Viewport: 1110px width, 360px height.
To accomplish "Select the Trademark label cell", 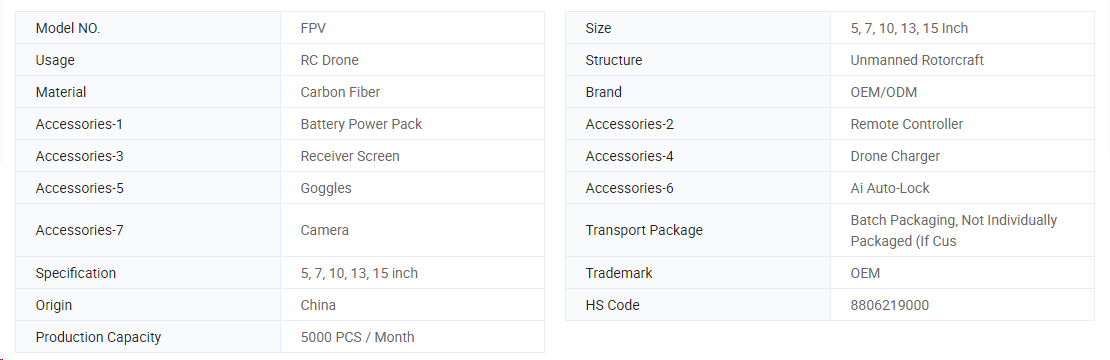I will coord(698,273).
